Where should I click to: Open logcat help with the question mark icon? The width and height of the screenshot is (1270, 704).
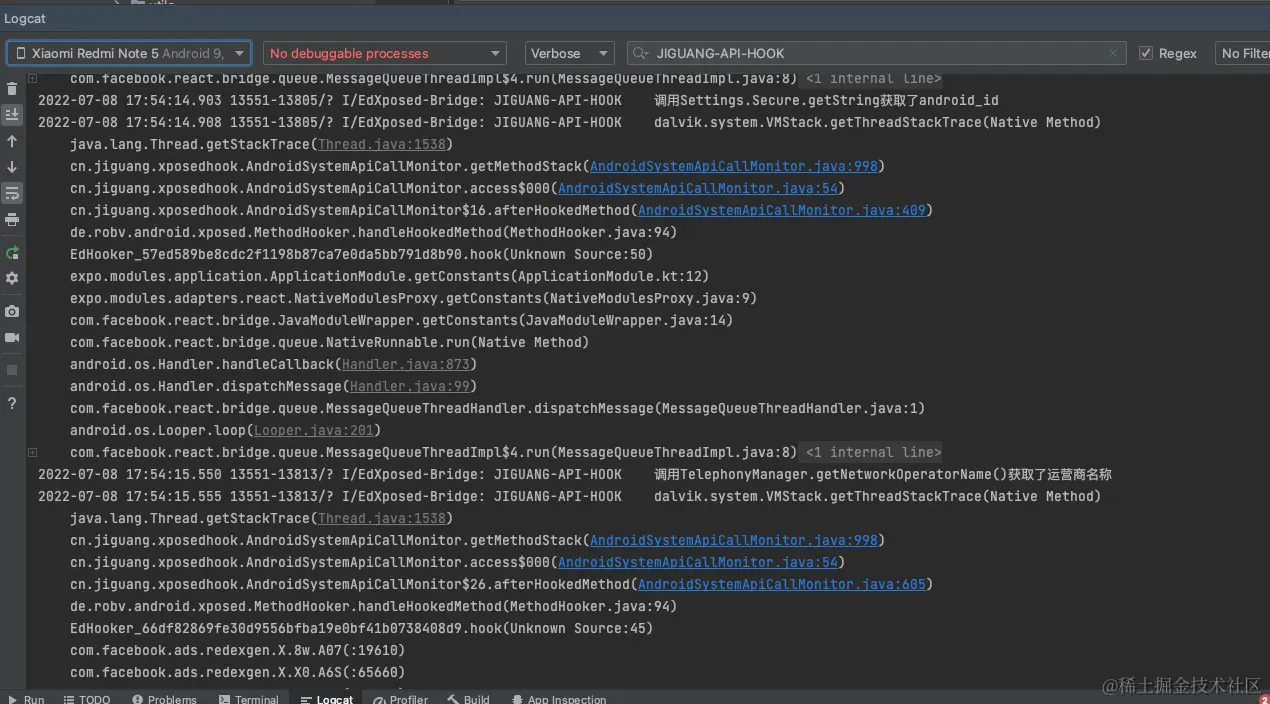pos(12,403)
